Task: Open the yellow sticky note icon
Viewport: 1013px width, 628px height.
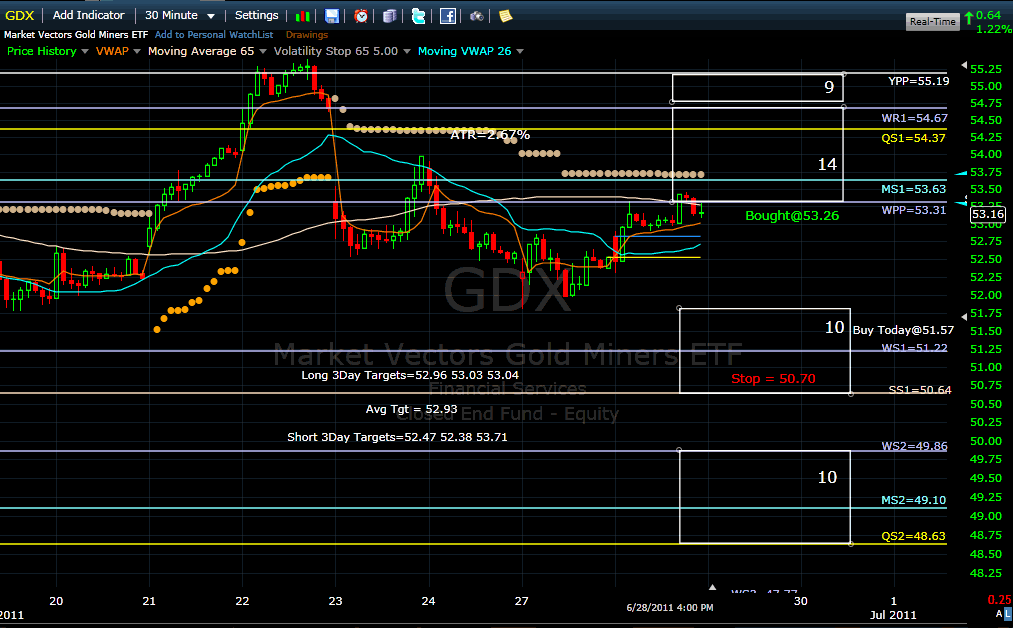Action: [505, 16]
